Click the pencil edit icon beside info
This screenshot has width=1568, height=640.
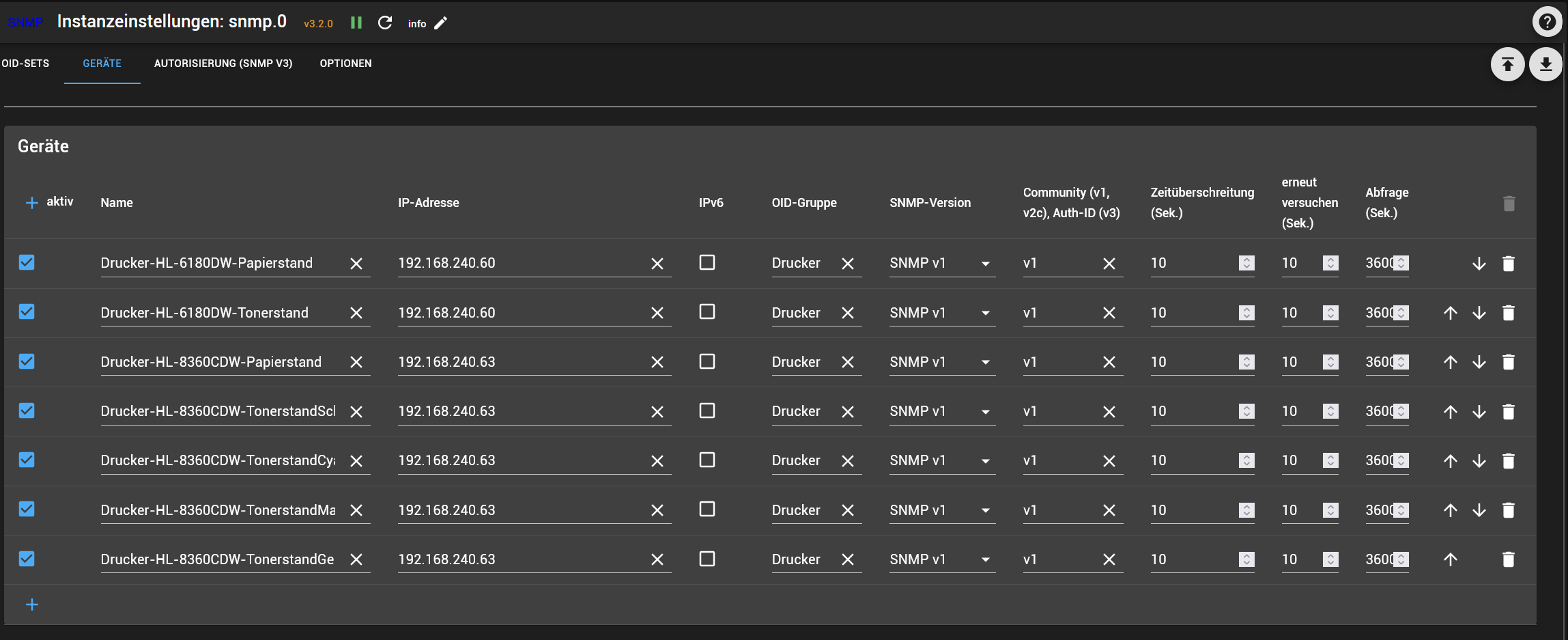pyautogui.click(x=441, y=23)
